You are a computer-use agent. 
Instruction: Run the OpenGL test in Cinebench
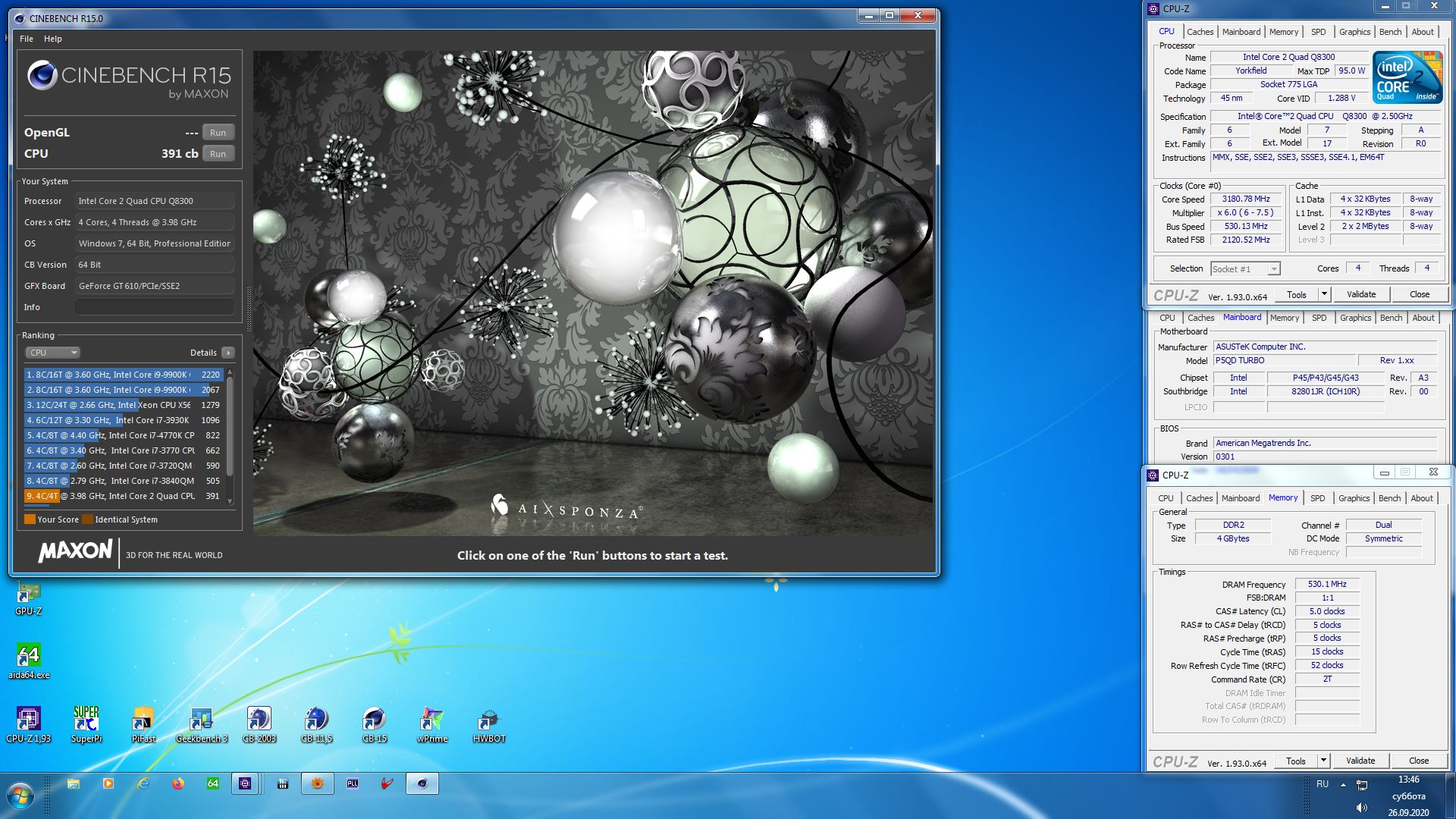click(218, 133)
